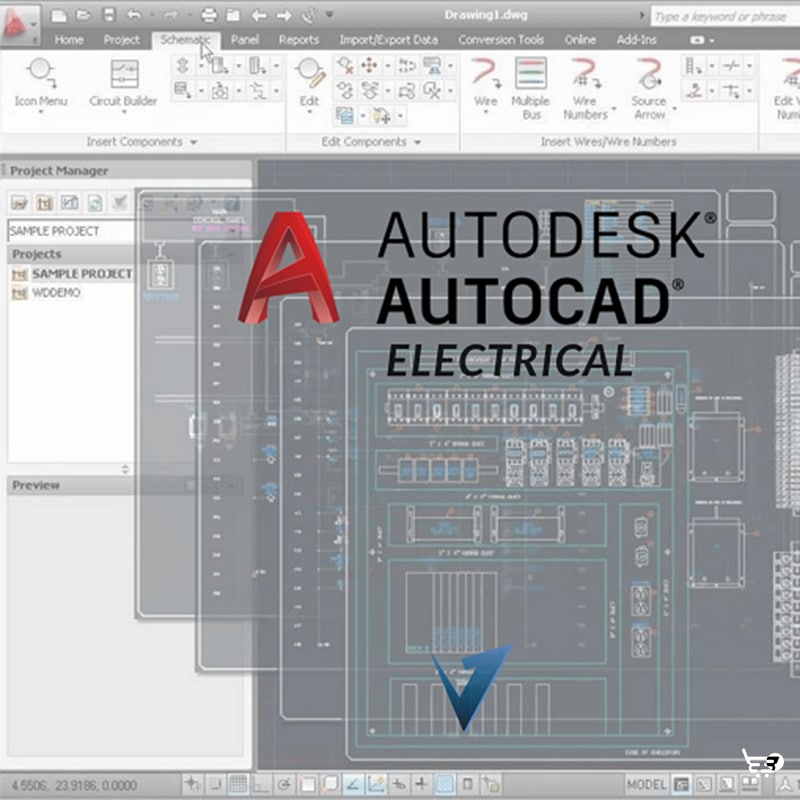Go to next project drawing with right arrow
Viewport: 800px width, 800px height.
284,16
